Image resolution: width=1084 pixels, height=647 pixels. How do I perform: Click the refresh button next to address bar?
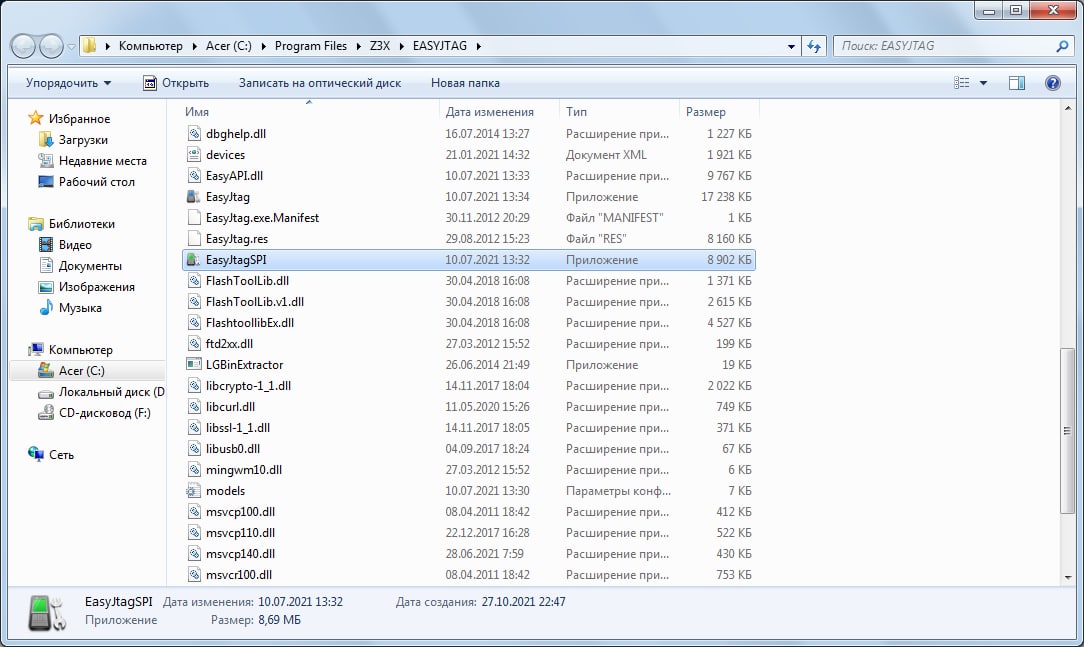point(814,46)
